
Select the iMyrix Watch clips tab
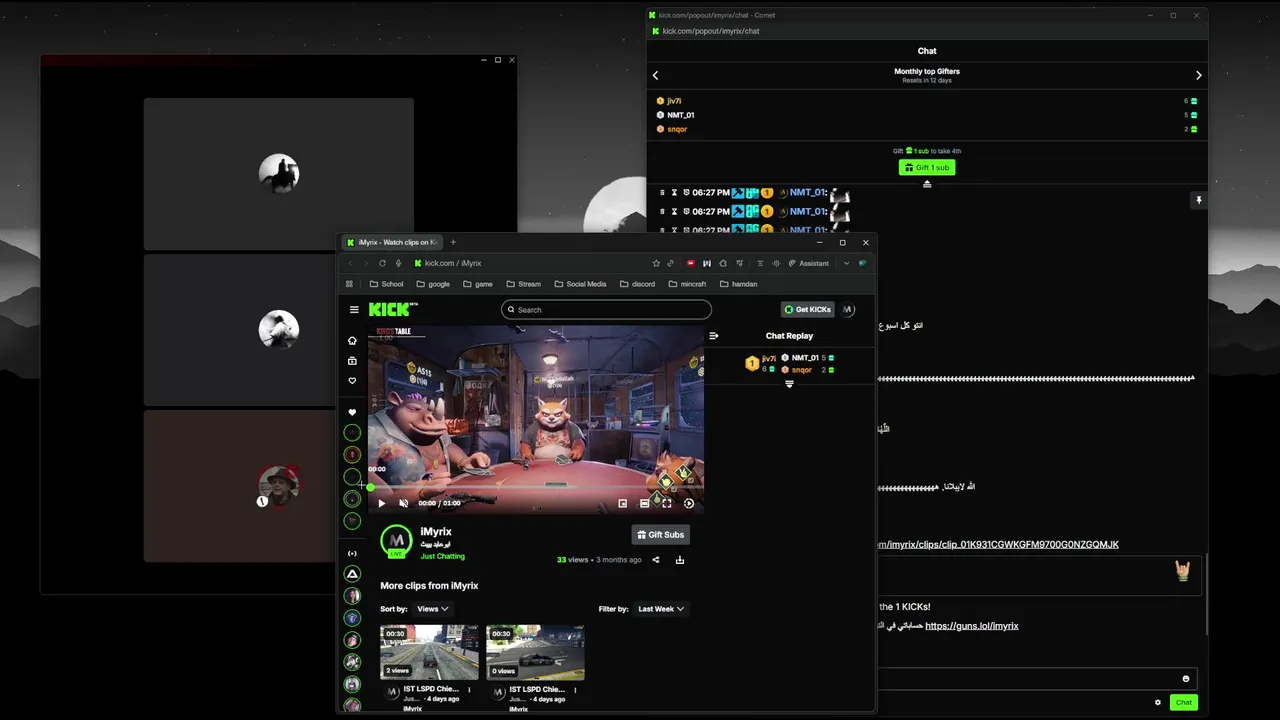392,242
